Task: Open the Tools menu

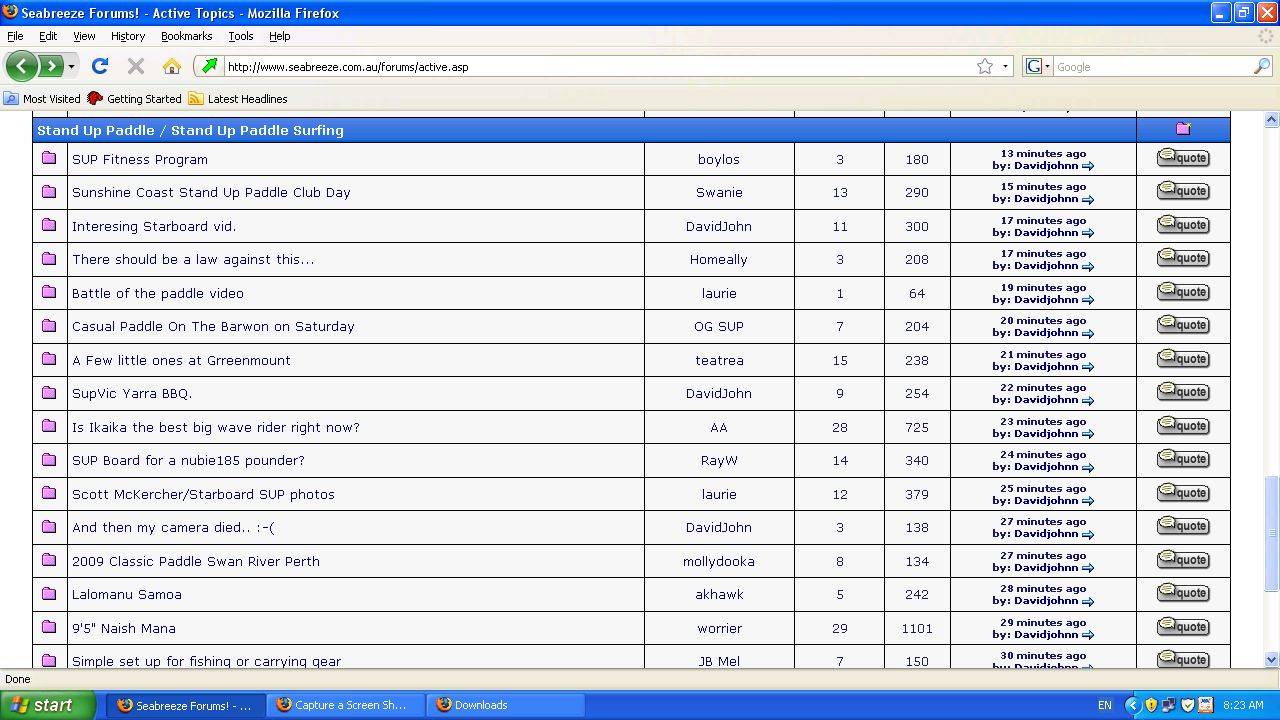Action: [240, 36]
